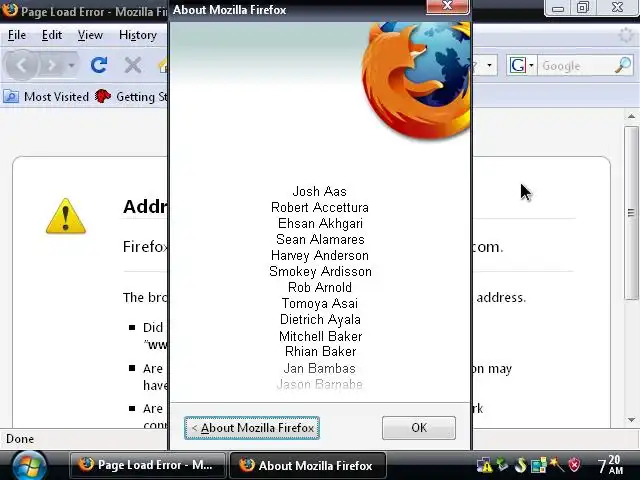Click the name 'Smokey Ardisson' in credits
640x480 pixels.
320,271
